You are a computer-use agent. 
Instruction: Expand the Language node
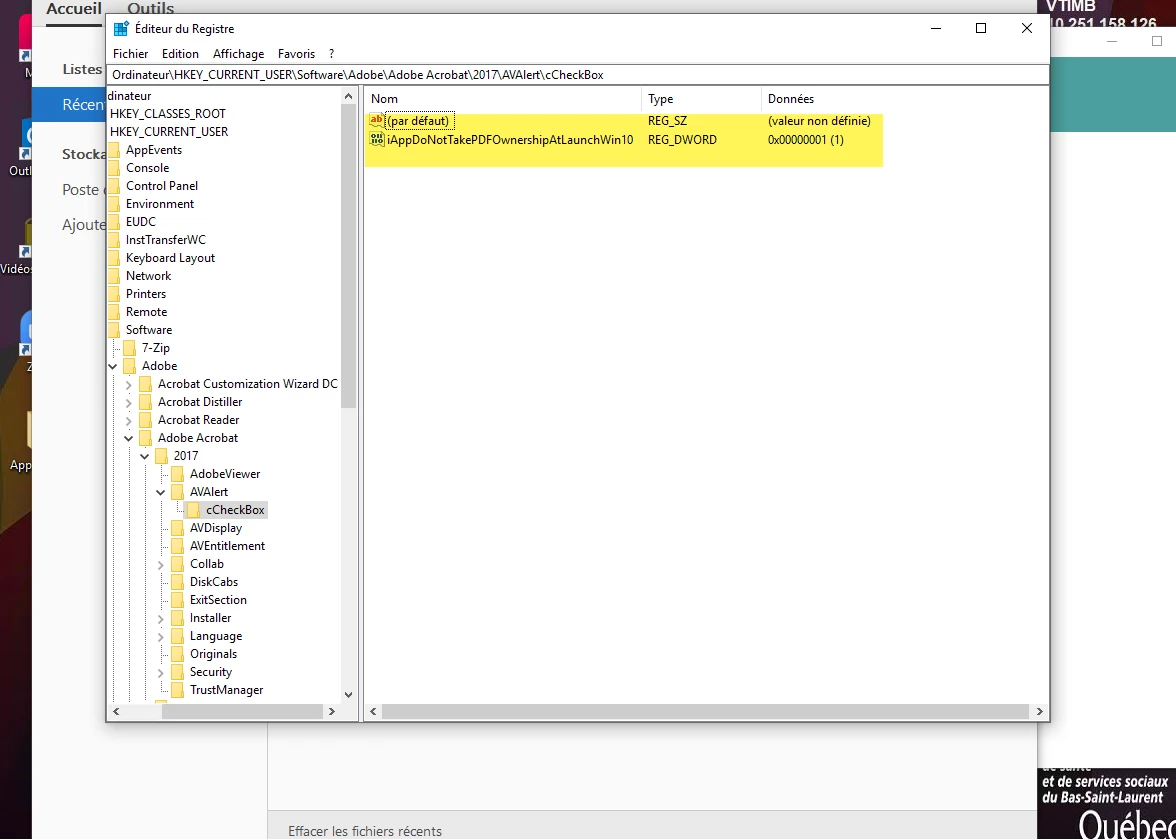point(160,637)
